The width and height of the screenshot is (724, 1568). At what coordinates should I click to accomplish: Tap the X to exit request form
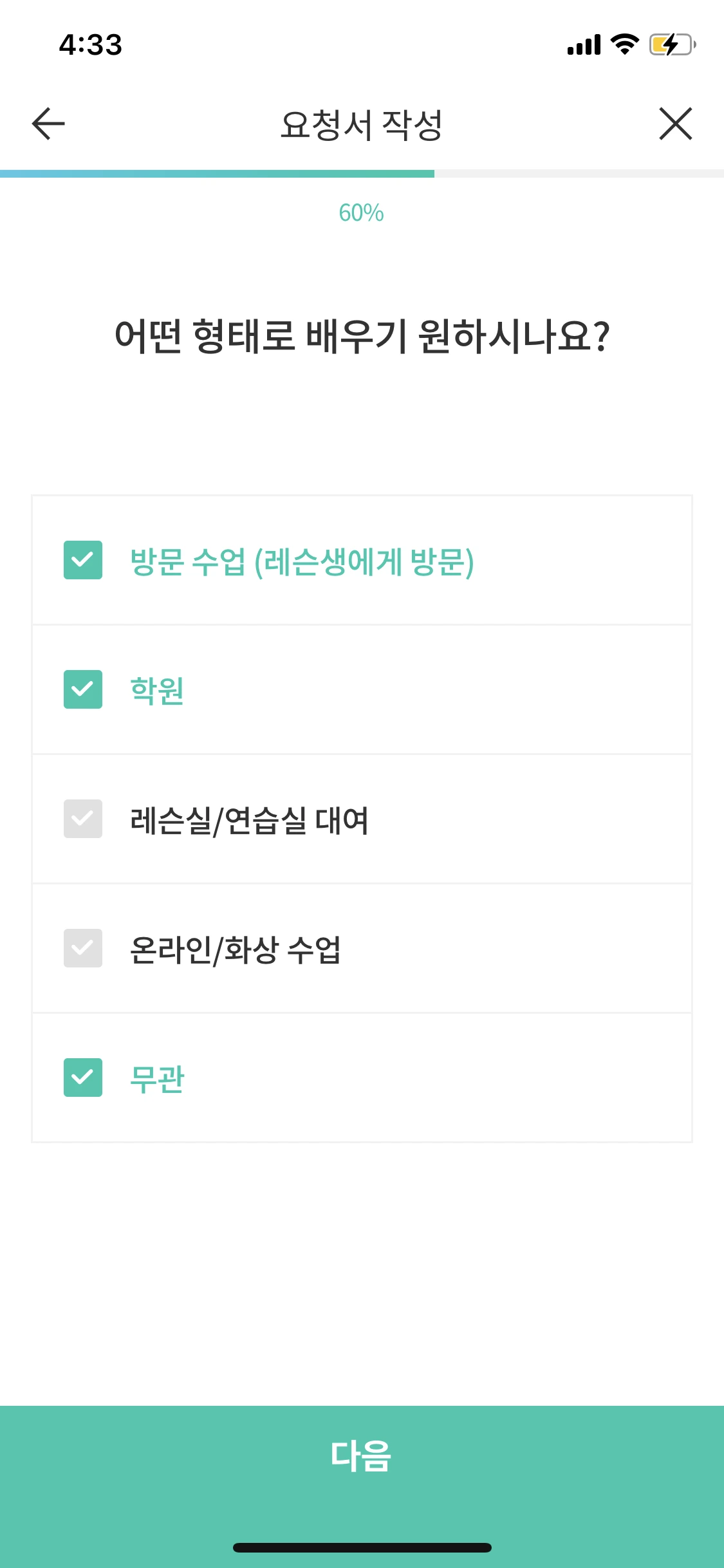[x=675, y=124]
